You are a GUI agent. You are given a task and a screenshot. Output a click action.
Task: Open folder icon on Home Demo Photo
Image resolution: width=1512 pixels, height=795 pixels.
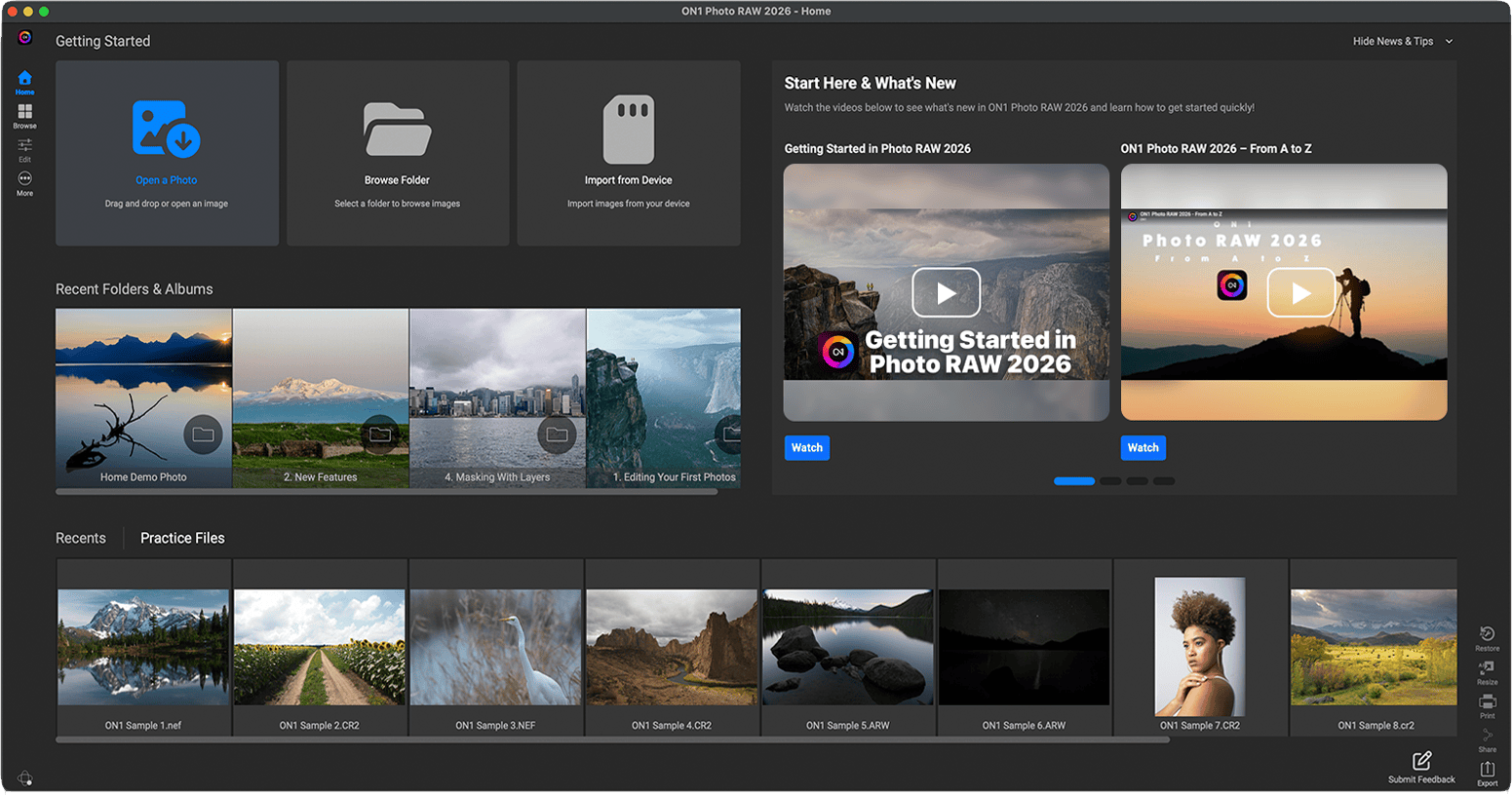203,435
